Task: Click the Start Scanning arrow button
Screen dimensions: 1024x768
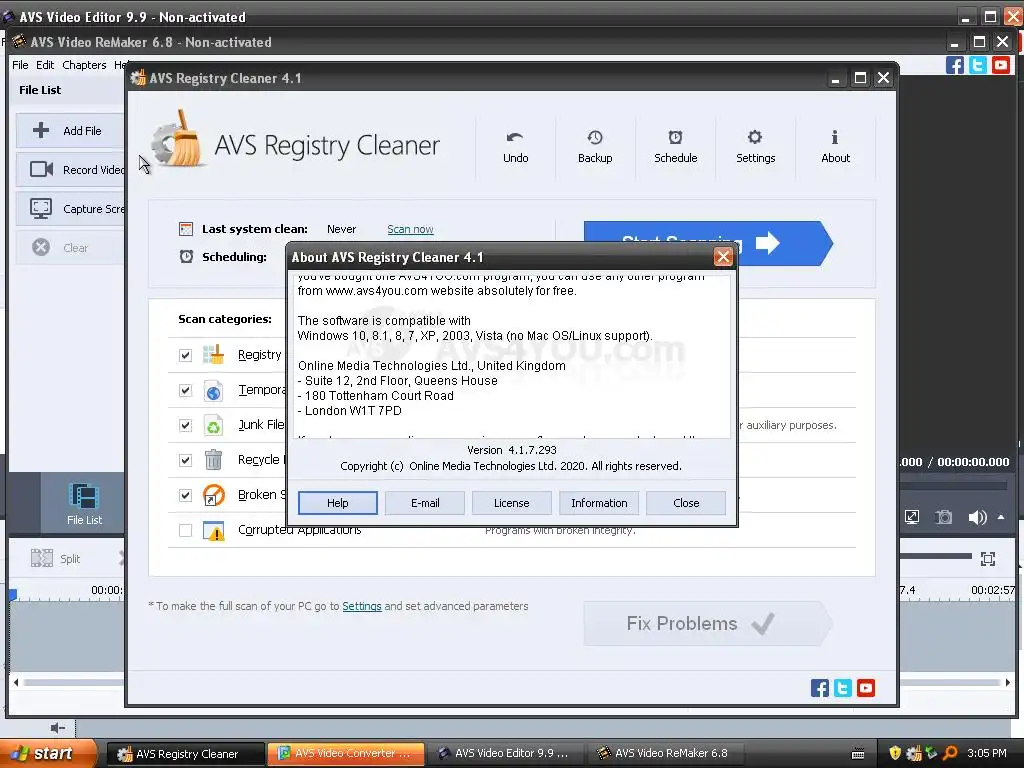Action: click(786, 244)
